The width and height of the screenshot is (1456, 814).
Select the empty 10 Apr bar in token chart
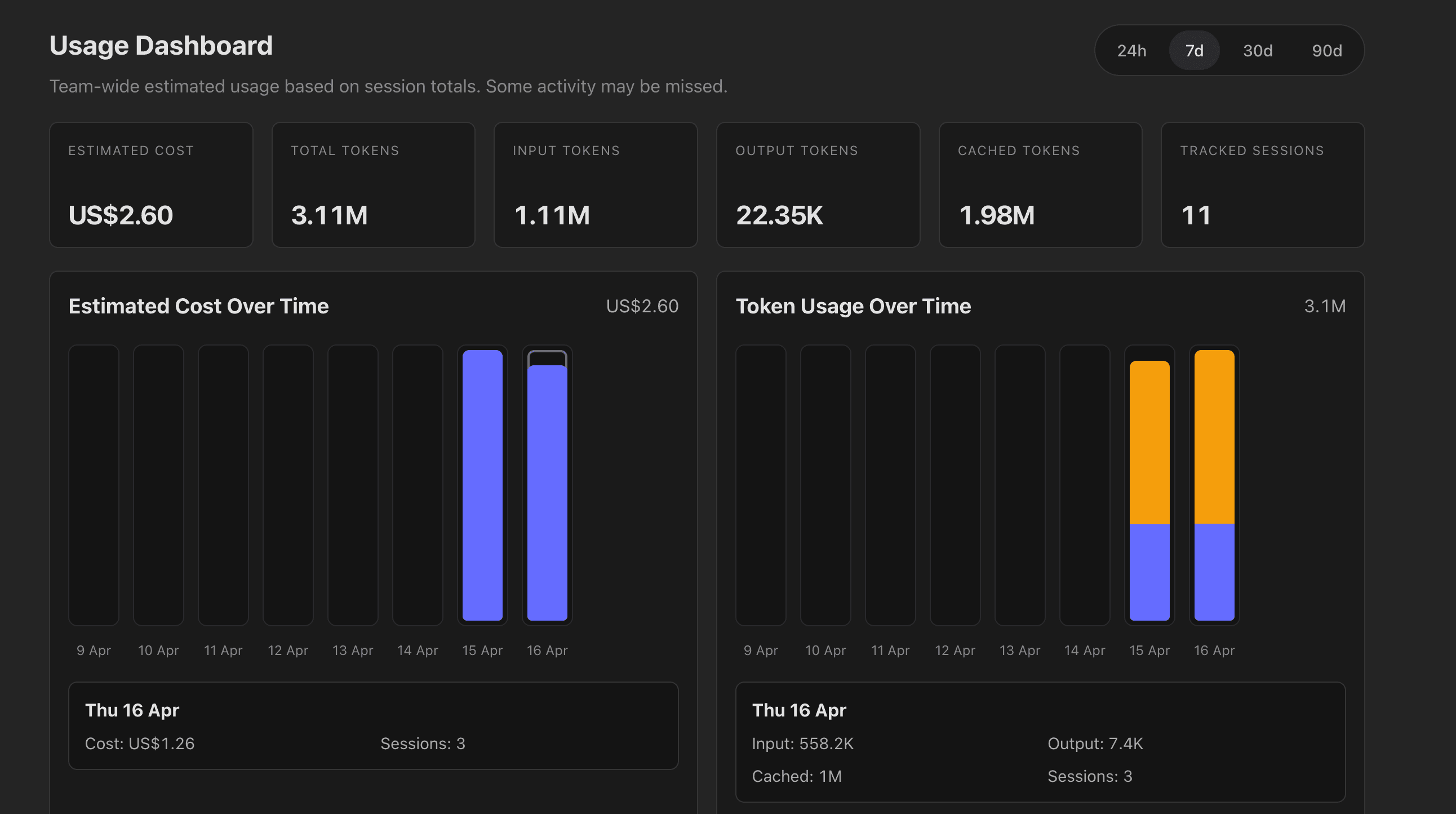click(x=826, y=486)
